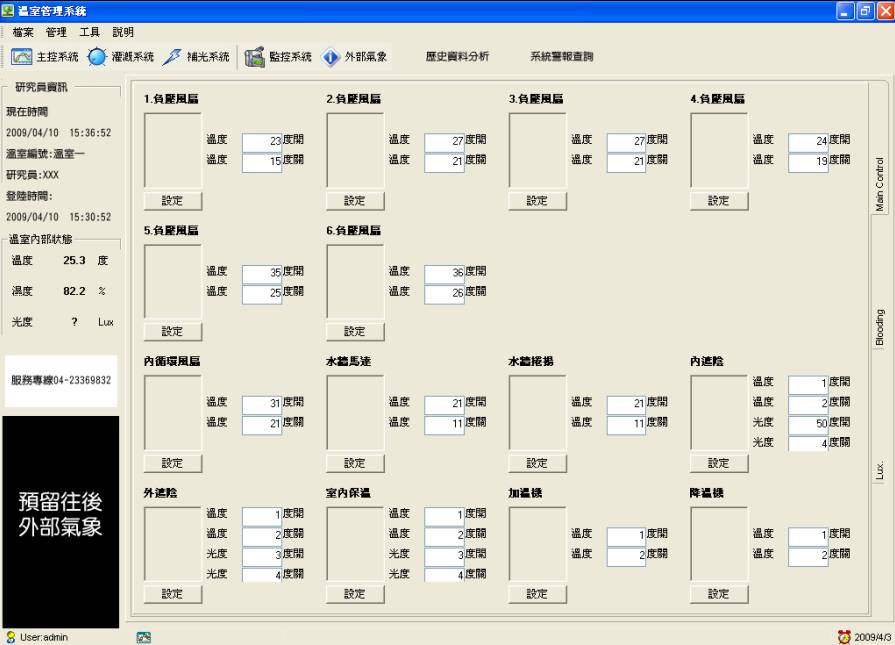Click the 降溫機 image box
This screenshot has width=895, height=645.
coord(719,543)
